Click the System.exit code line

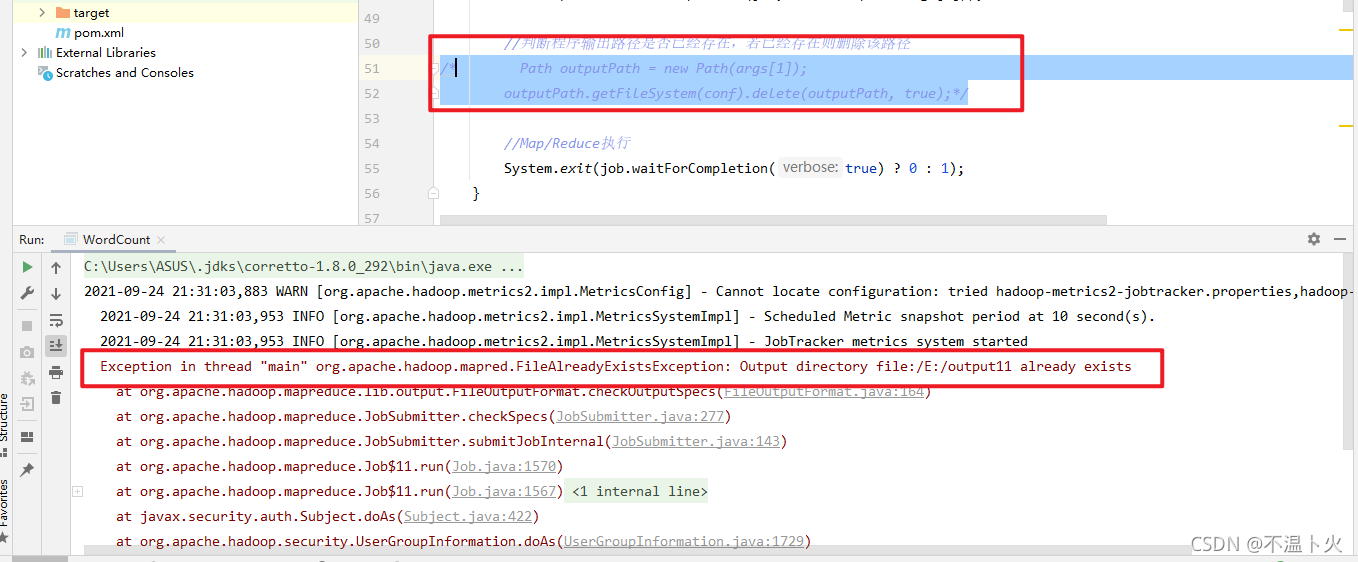tap(734, 168)
